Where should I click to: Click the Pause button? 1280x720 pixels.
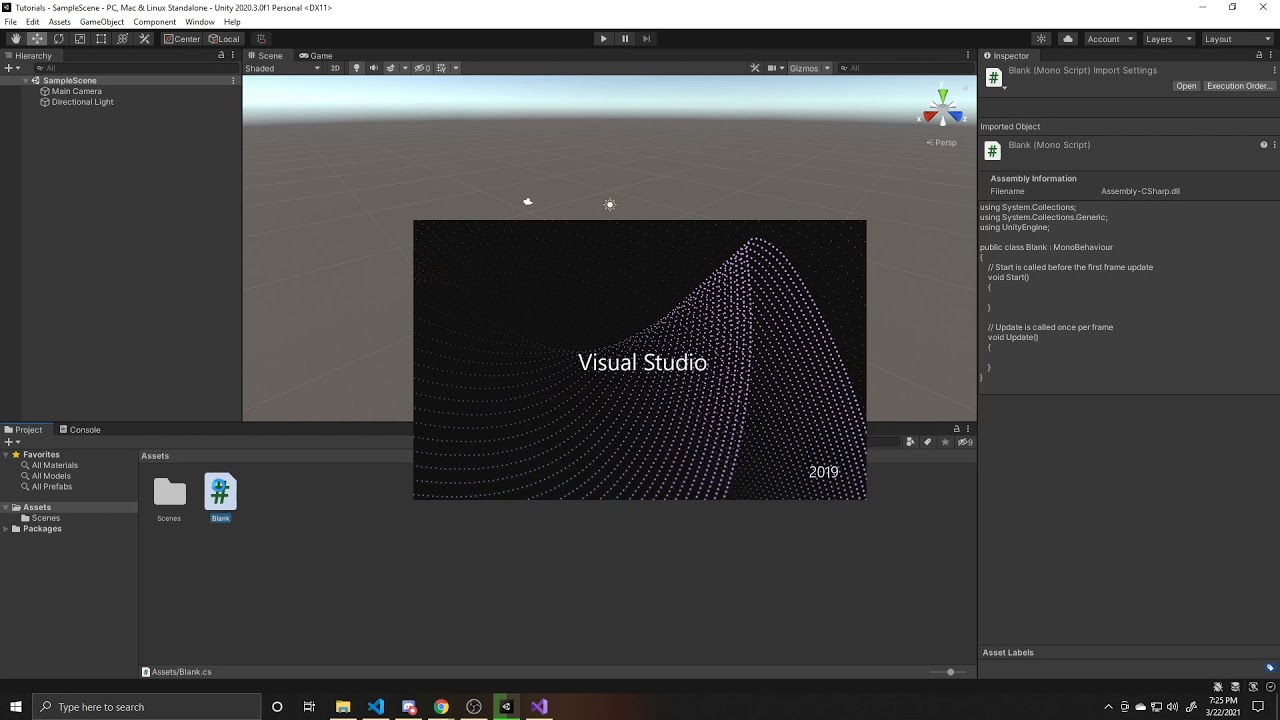pyautogui.click(x=625, y=39)
